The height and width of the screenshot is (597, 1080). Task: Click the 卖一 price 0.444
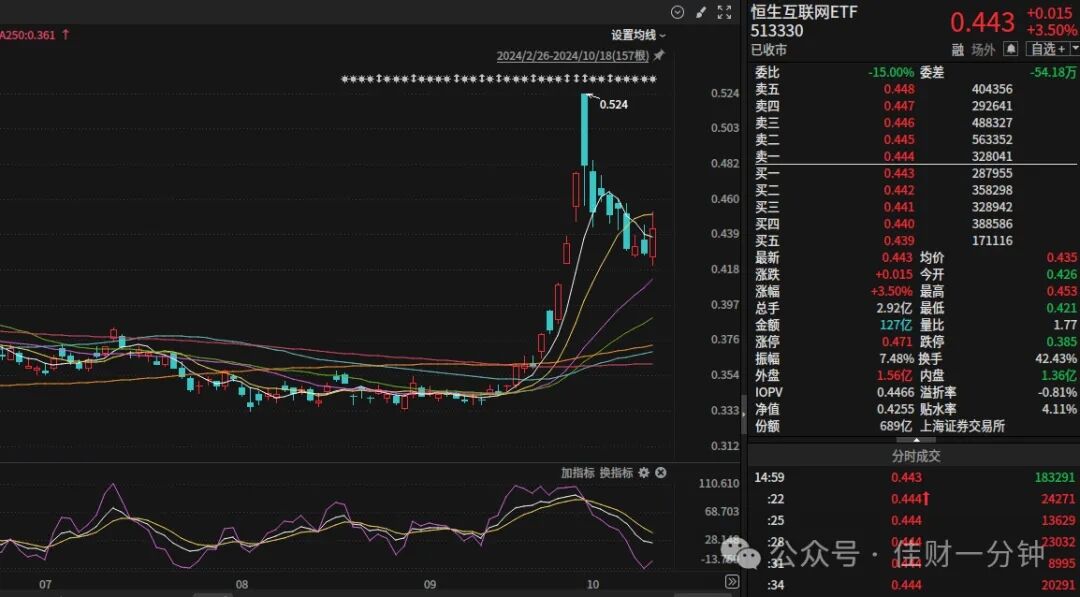pos(900,156)
